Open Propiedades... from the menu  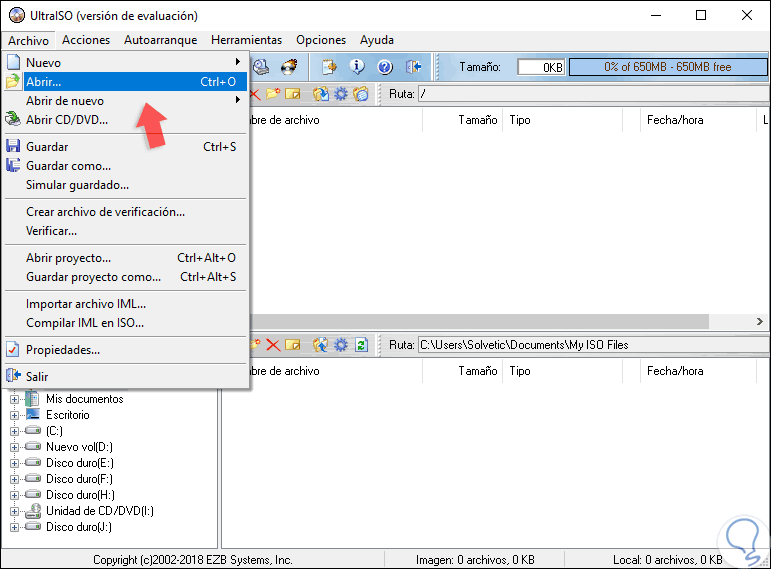125,350
